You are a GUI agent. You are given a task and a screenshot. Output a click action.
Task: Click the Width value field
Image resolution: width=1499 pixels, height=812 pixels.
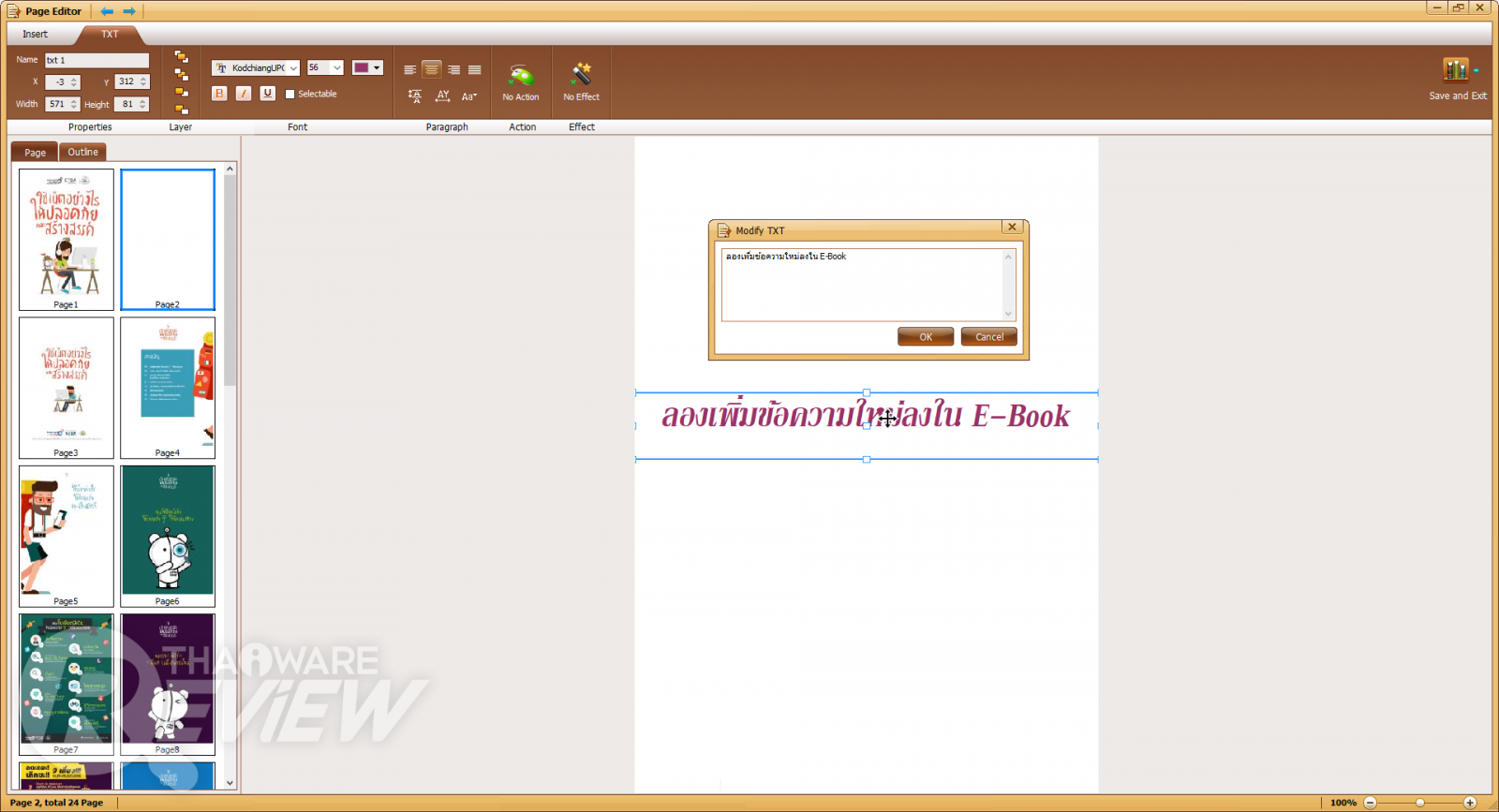point(57,105)
